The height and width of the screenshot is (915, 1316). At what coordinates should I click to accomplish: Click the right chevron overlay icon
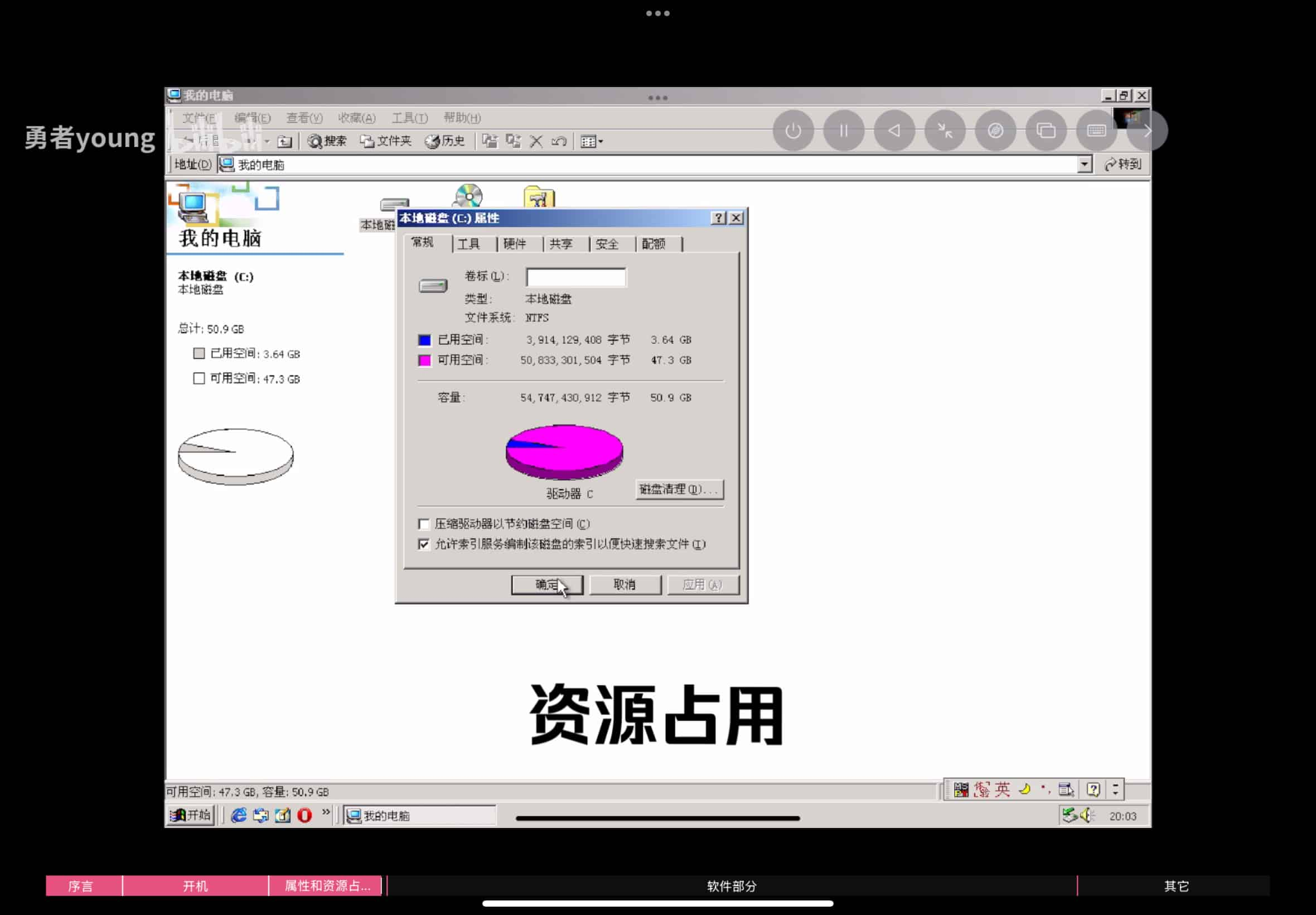[1147, 131]
